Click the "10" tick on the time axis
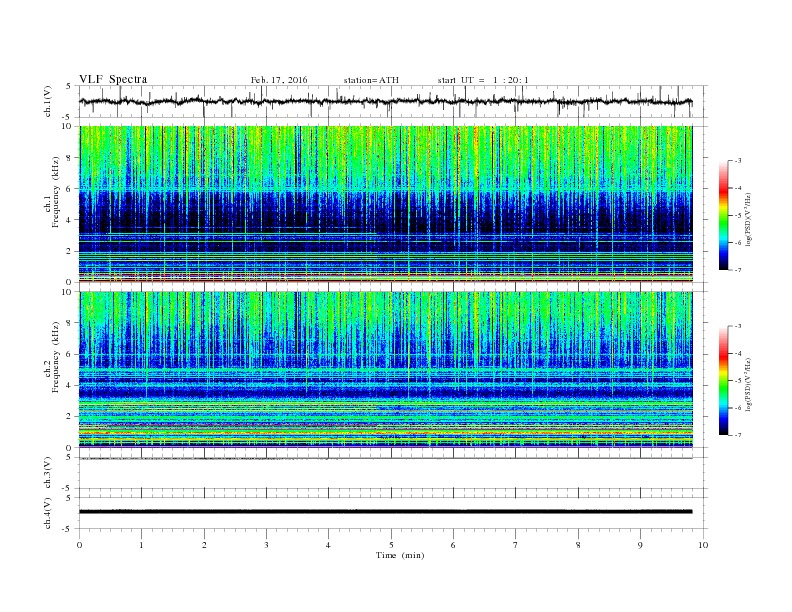 tap(703, 545)
